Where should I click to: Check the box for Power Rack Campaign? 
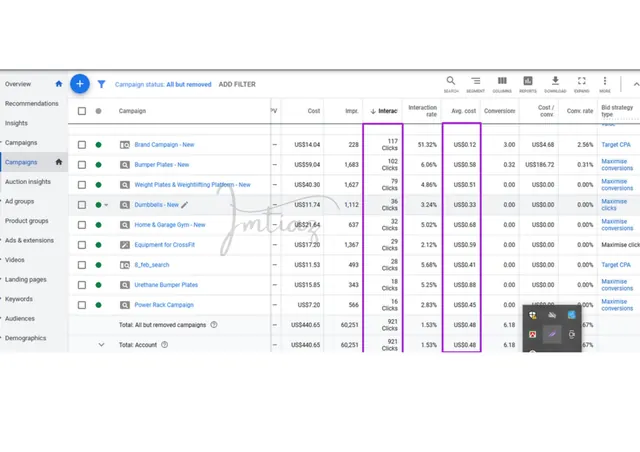pyautogui.click(x=82, y=305)
